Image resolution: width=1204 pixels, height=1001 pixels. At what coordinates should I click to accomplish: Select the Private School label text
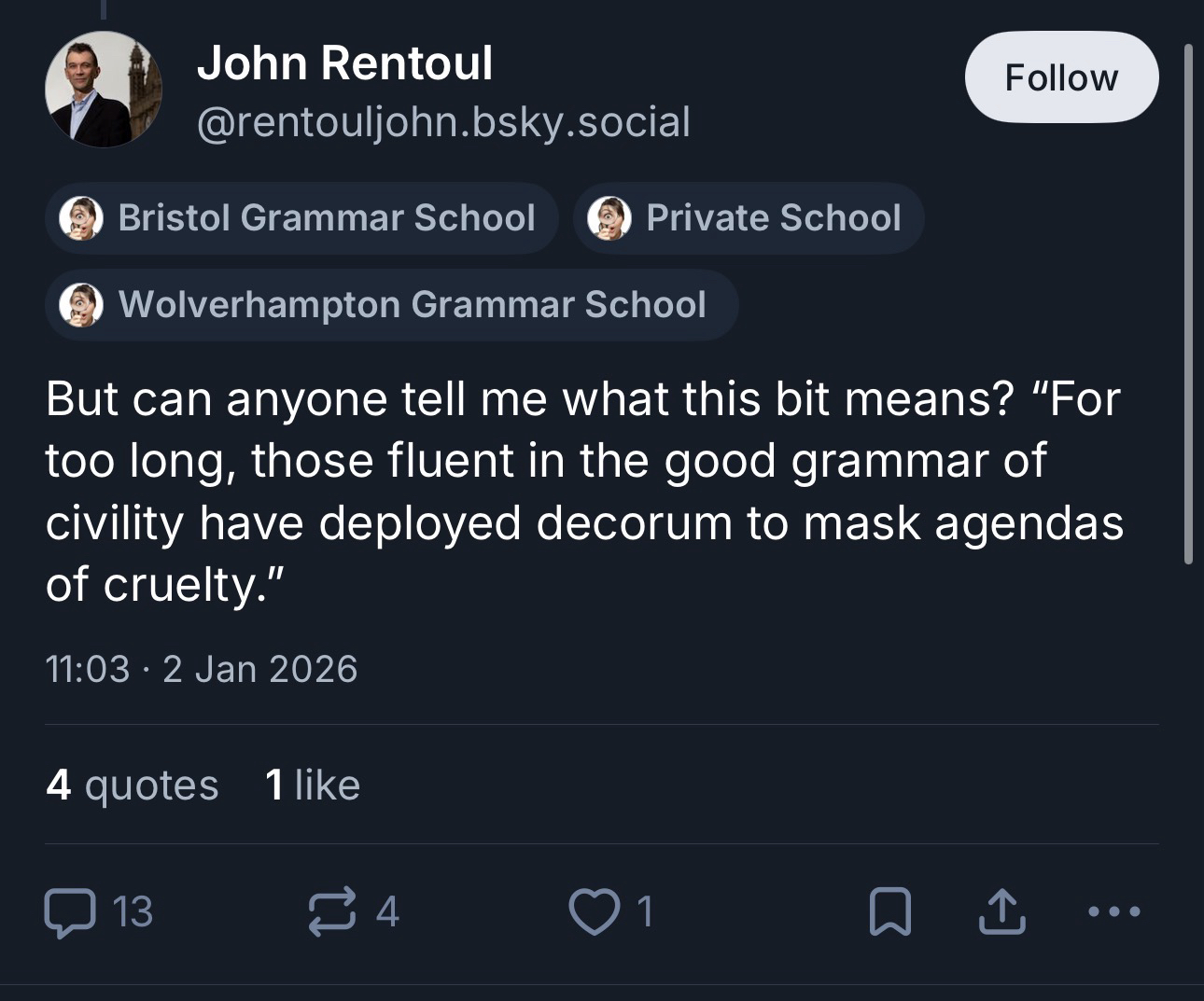(x=773, y=218)
